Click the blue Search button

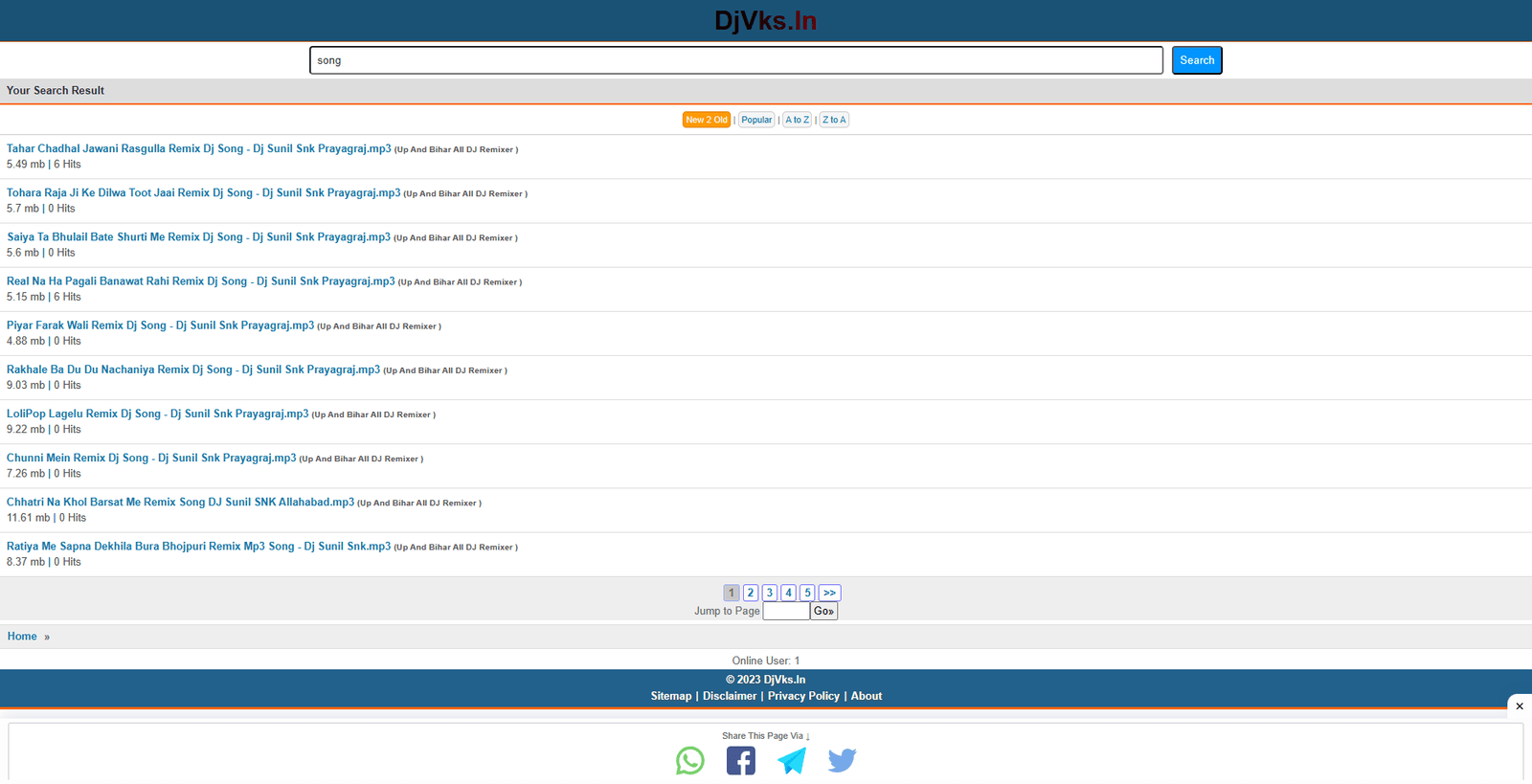1197,60
